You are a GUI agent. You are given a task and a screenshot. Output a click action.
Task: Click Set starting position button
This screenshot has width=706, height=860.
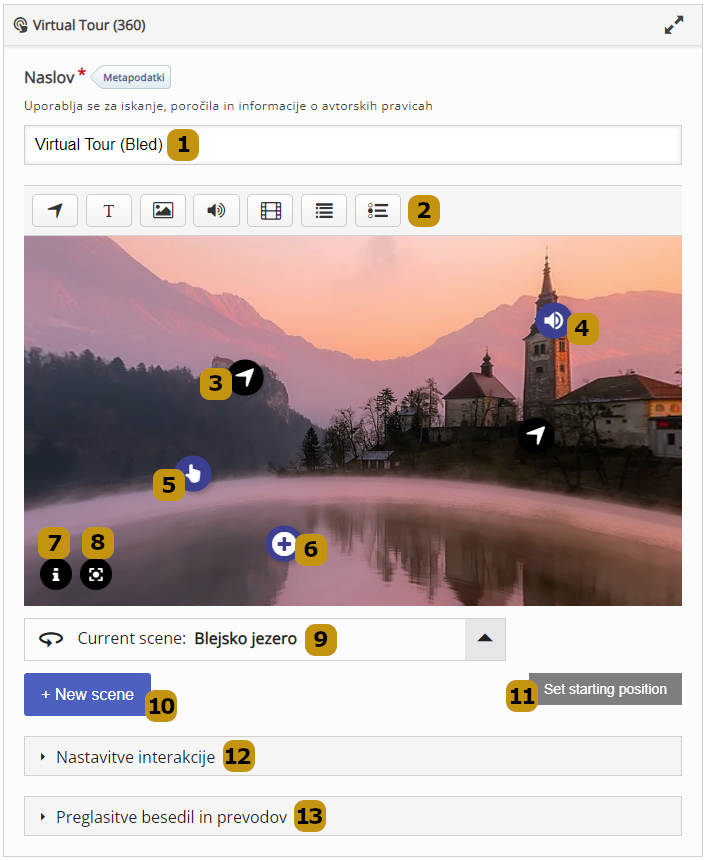tap(605, 689)
